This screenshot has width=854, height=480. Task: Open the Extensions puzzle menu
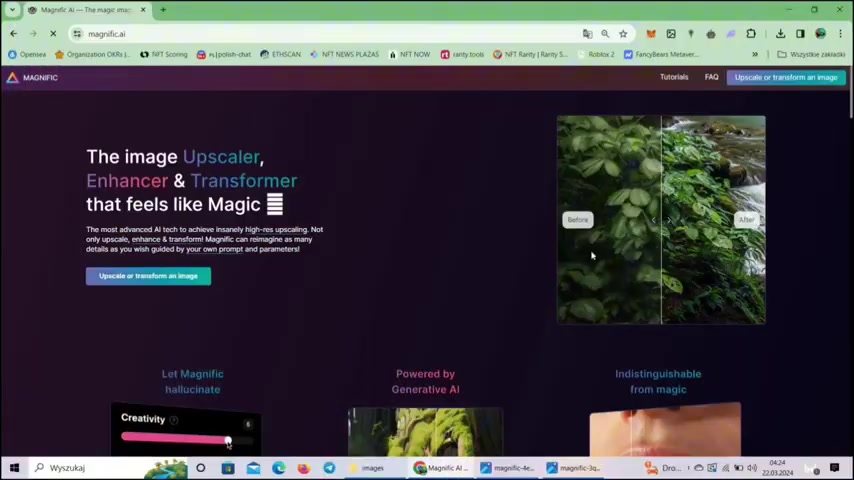coord(751,34)
